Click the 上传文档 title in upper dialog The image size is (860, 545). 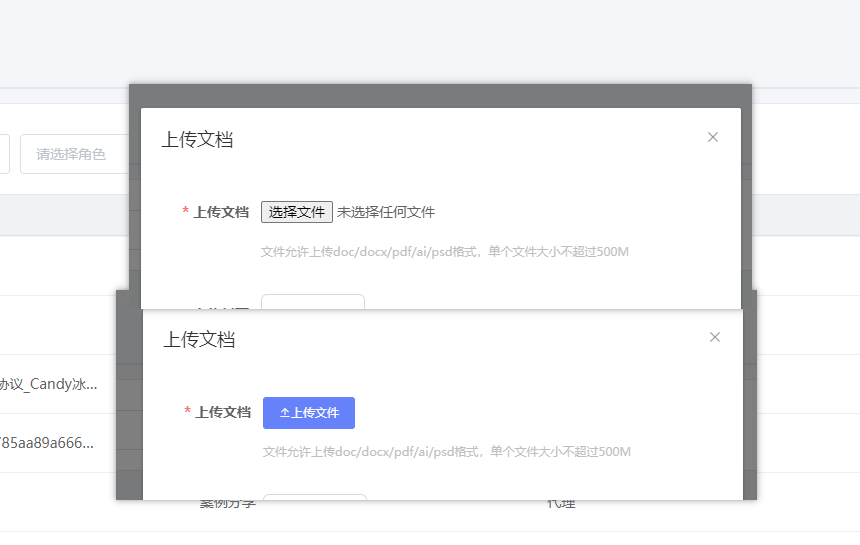click(x=197, y=139)
